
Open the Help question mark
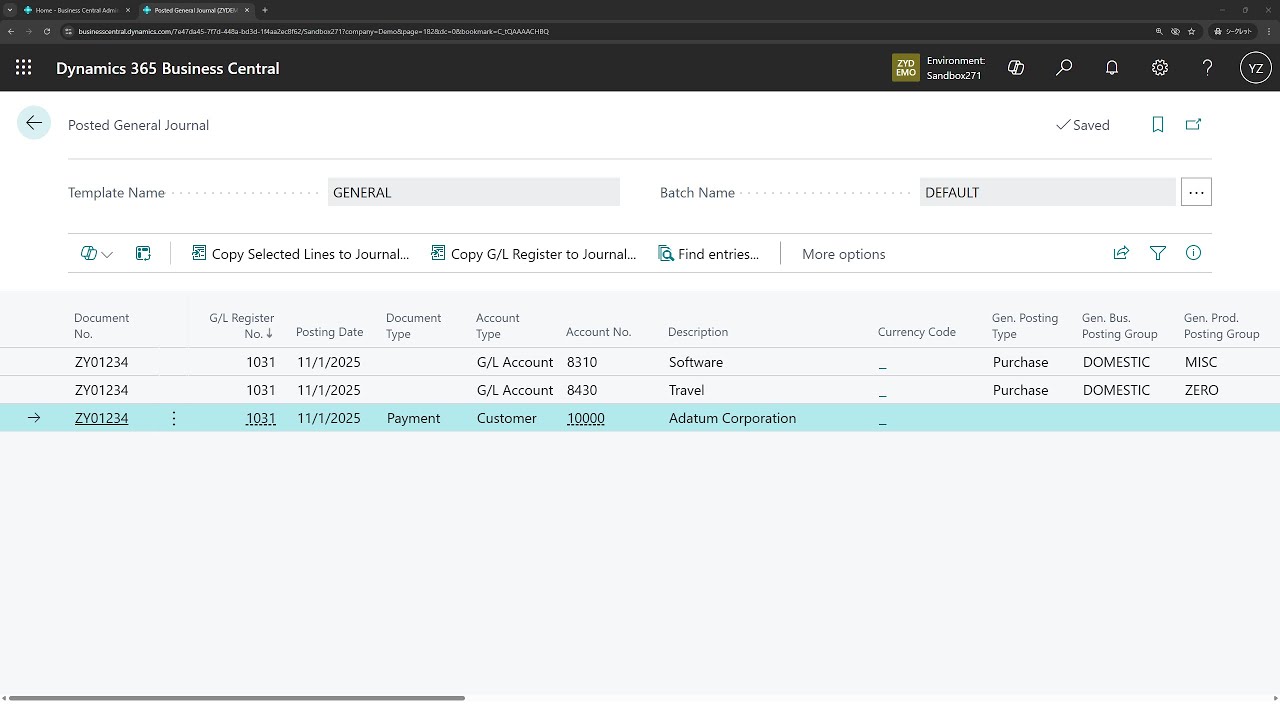[1208, 68]
